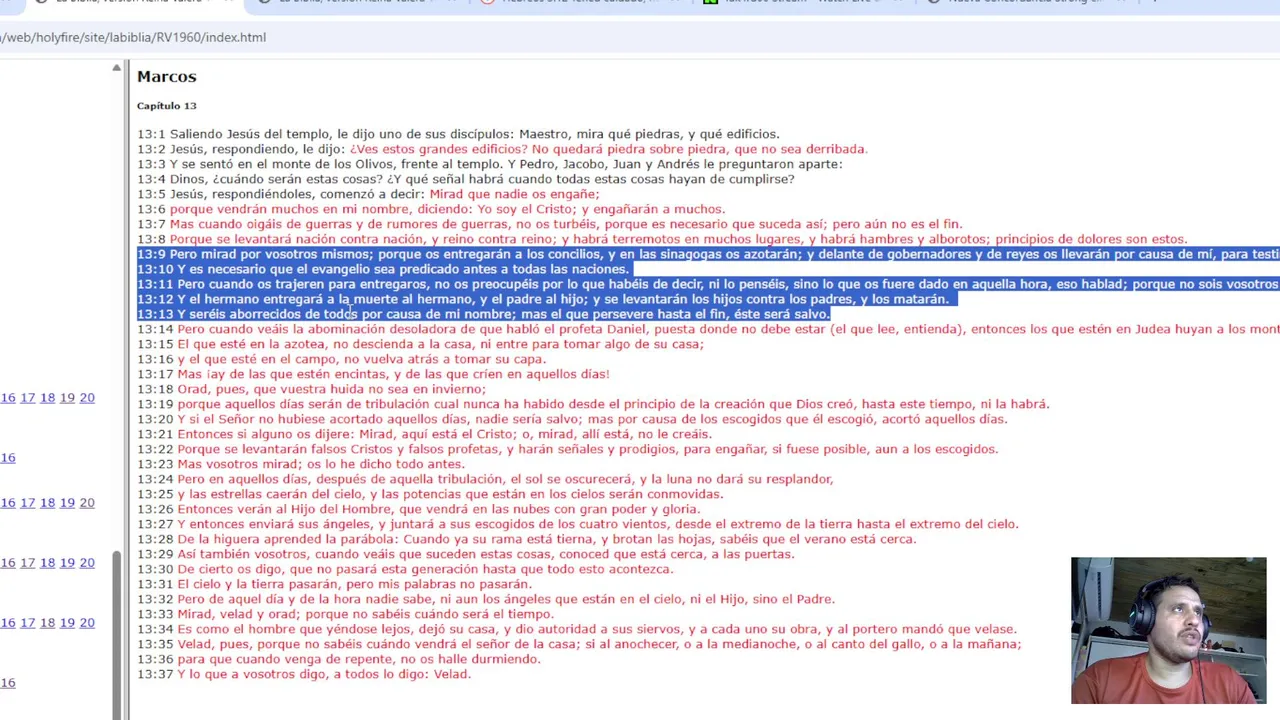This screenshot has height=720, width=1280.
Task: Click verse 13:5 'Mirad que nadie os engañe'
Action: 368,194
